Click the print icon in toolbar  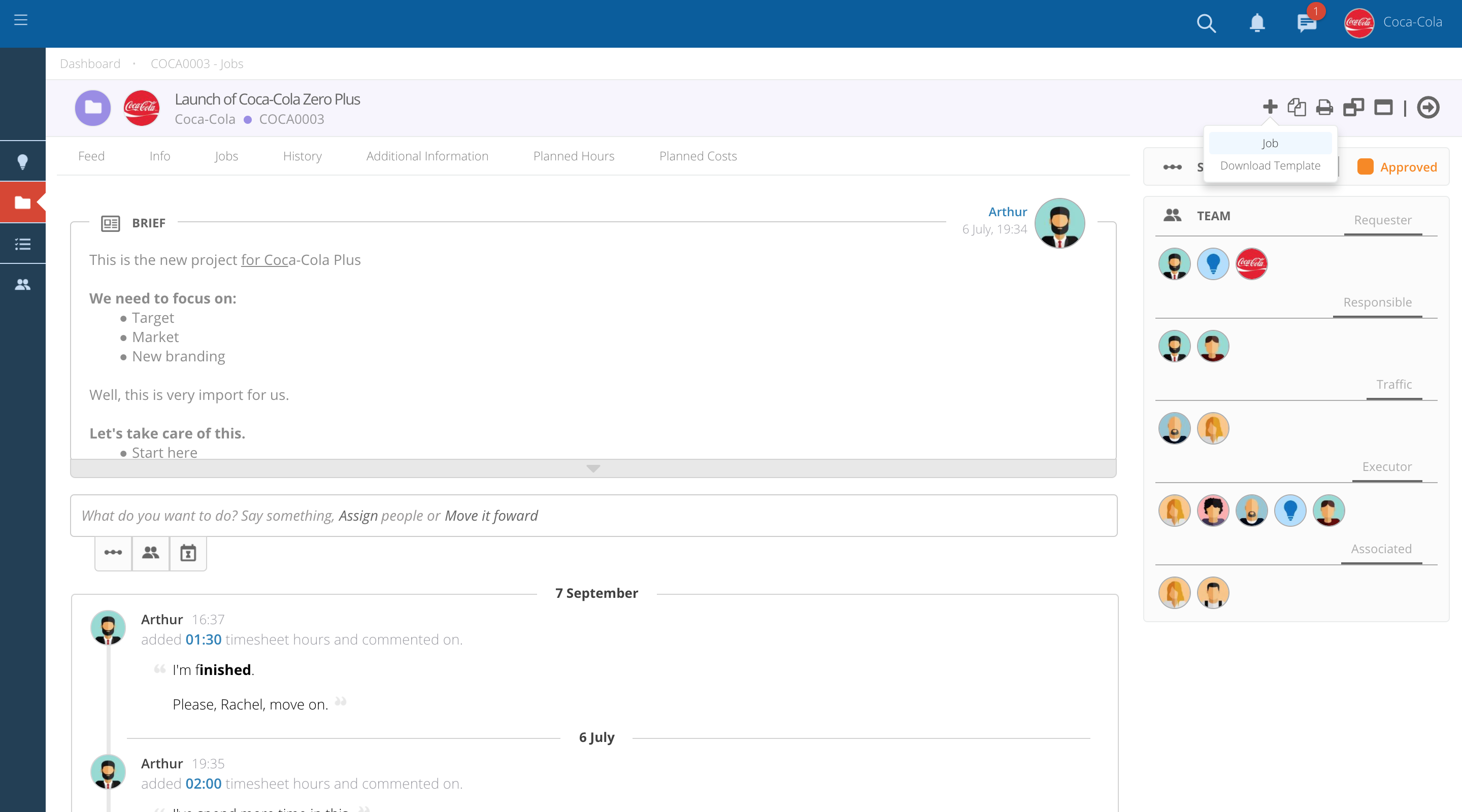[1324, 107]
